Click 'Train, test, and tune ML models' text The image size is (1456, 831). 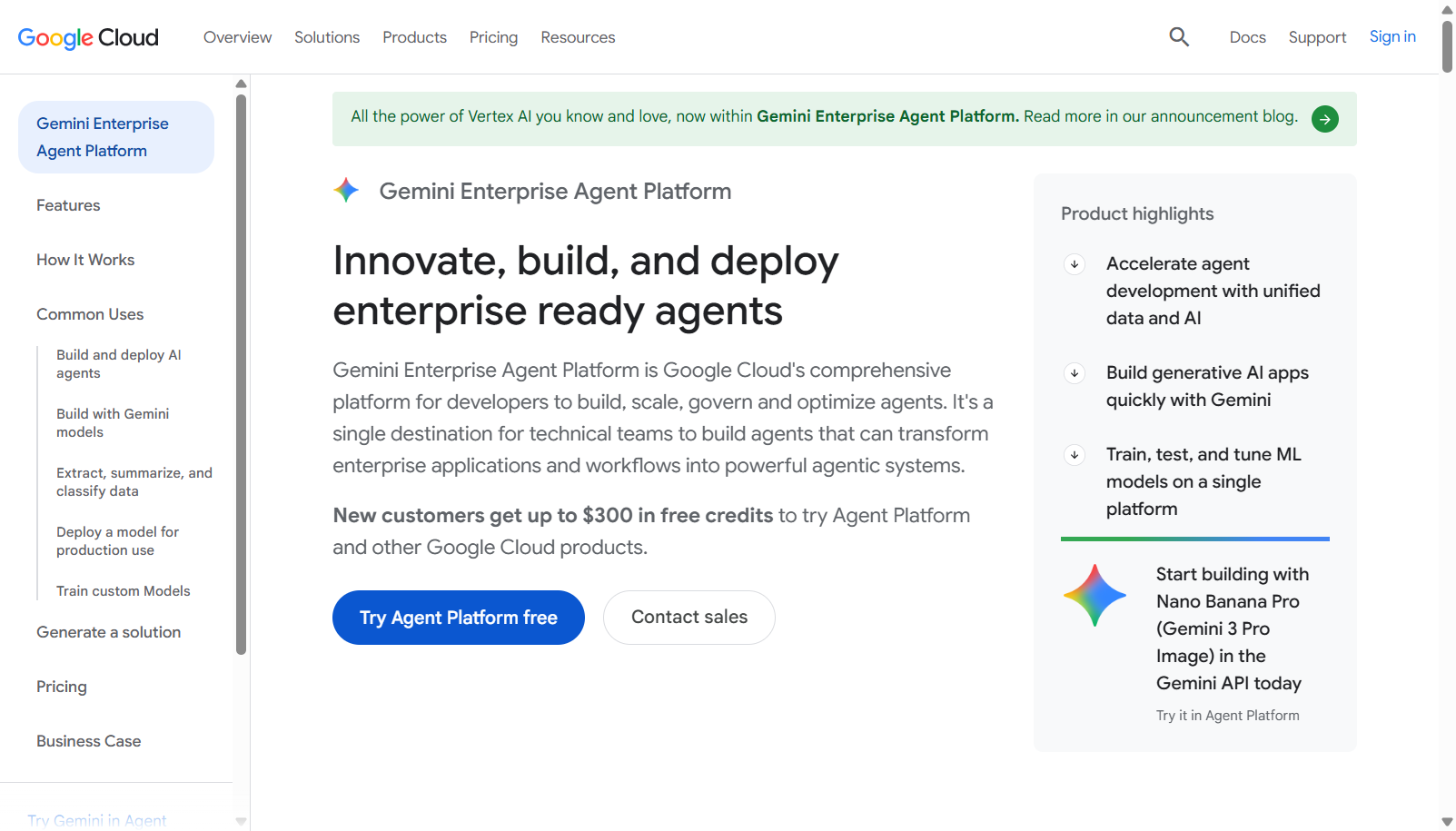click(1203, 481)
